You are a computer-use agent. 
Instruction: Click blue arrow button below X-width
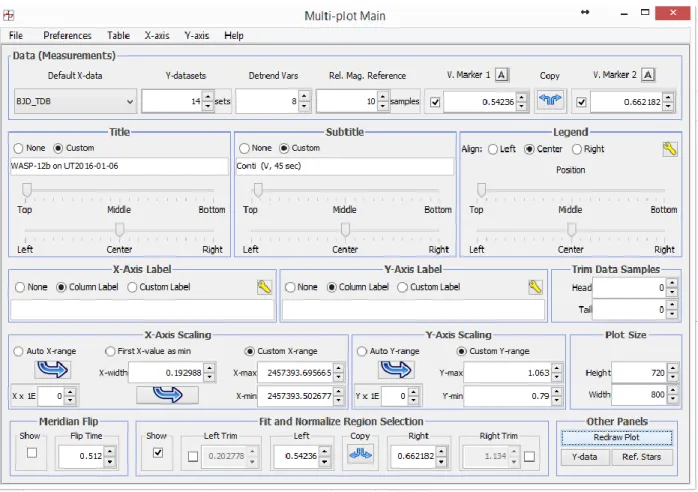pos(167,394)
